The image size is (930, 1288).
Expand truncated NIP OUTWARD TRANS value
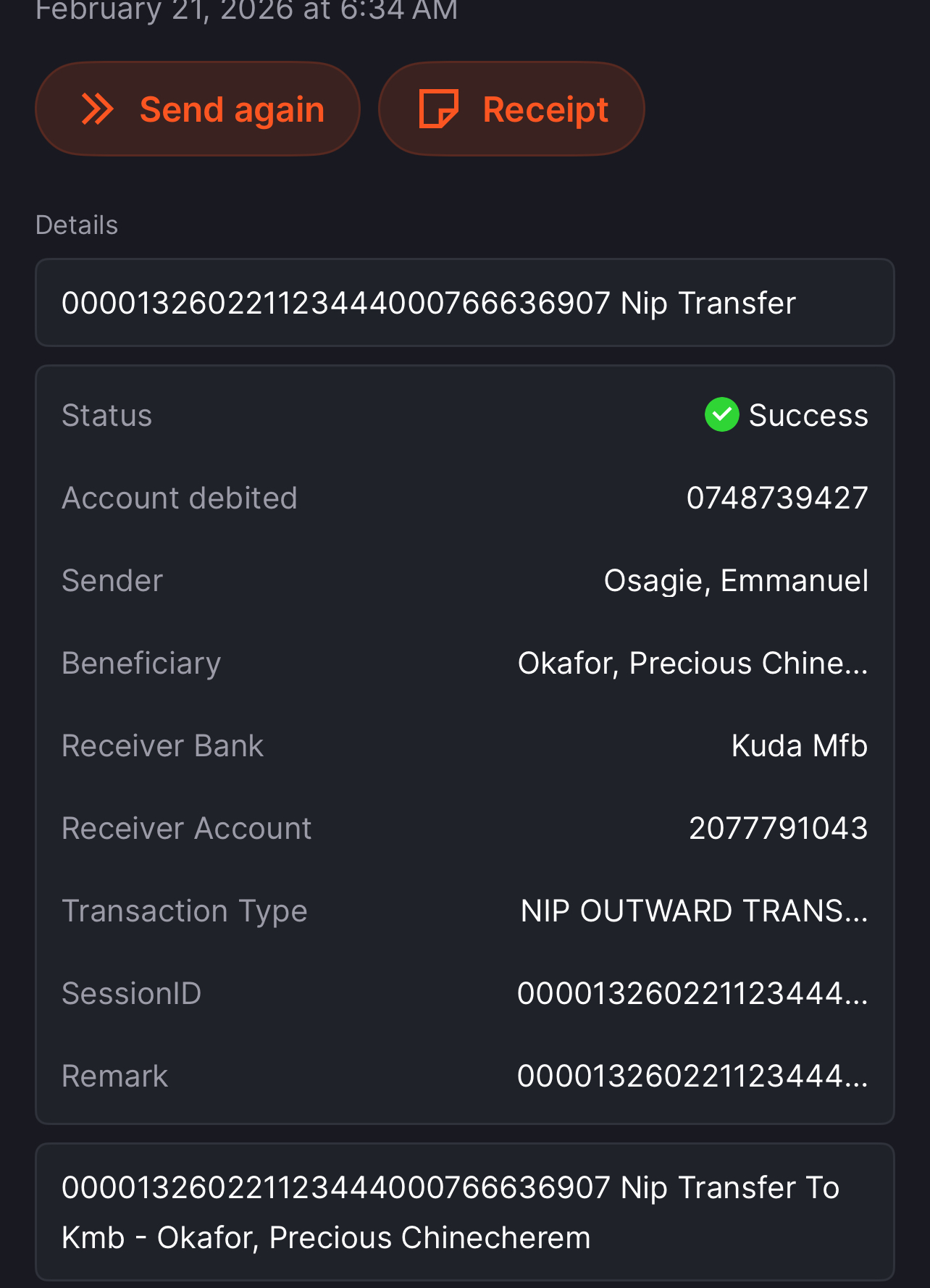[693, 911]
